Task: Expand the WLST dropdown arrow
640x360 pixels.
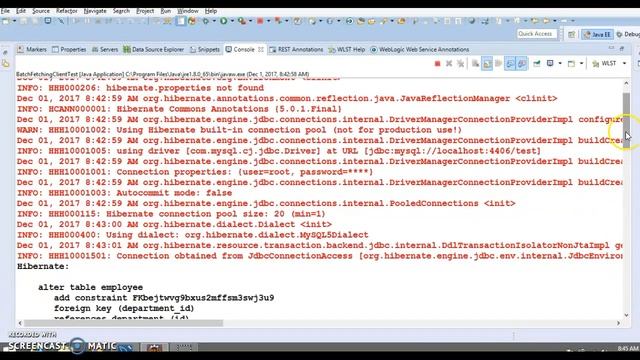Action: 624,64
